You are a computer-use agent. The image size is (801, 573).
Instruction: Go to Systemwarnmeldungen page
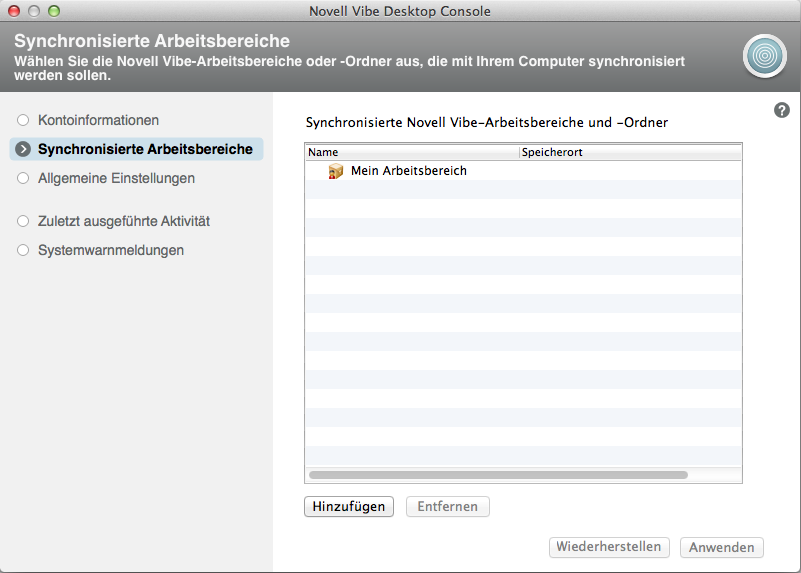[110, 250]
